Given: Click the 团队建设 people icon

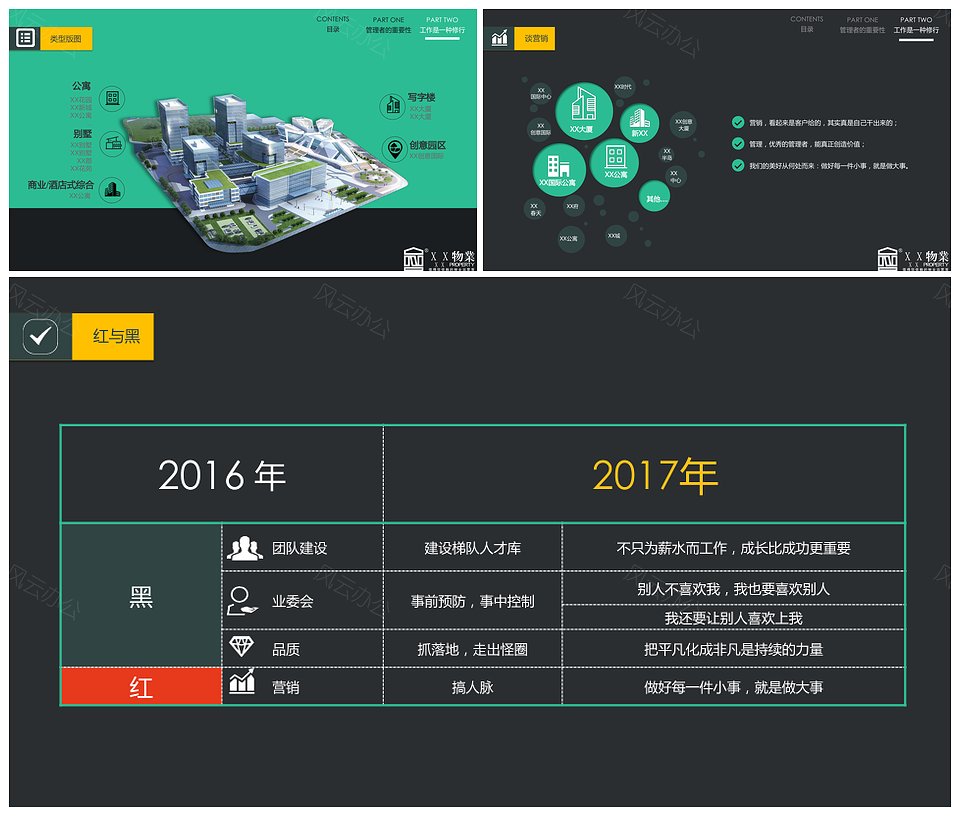Looking at the screenshot, I should [x=244, y=548].
